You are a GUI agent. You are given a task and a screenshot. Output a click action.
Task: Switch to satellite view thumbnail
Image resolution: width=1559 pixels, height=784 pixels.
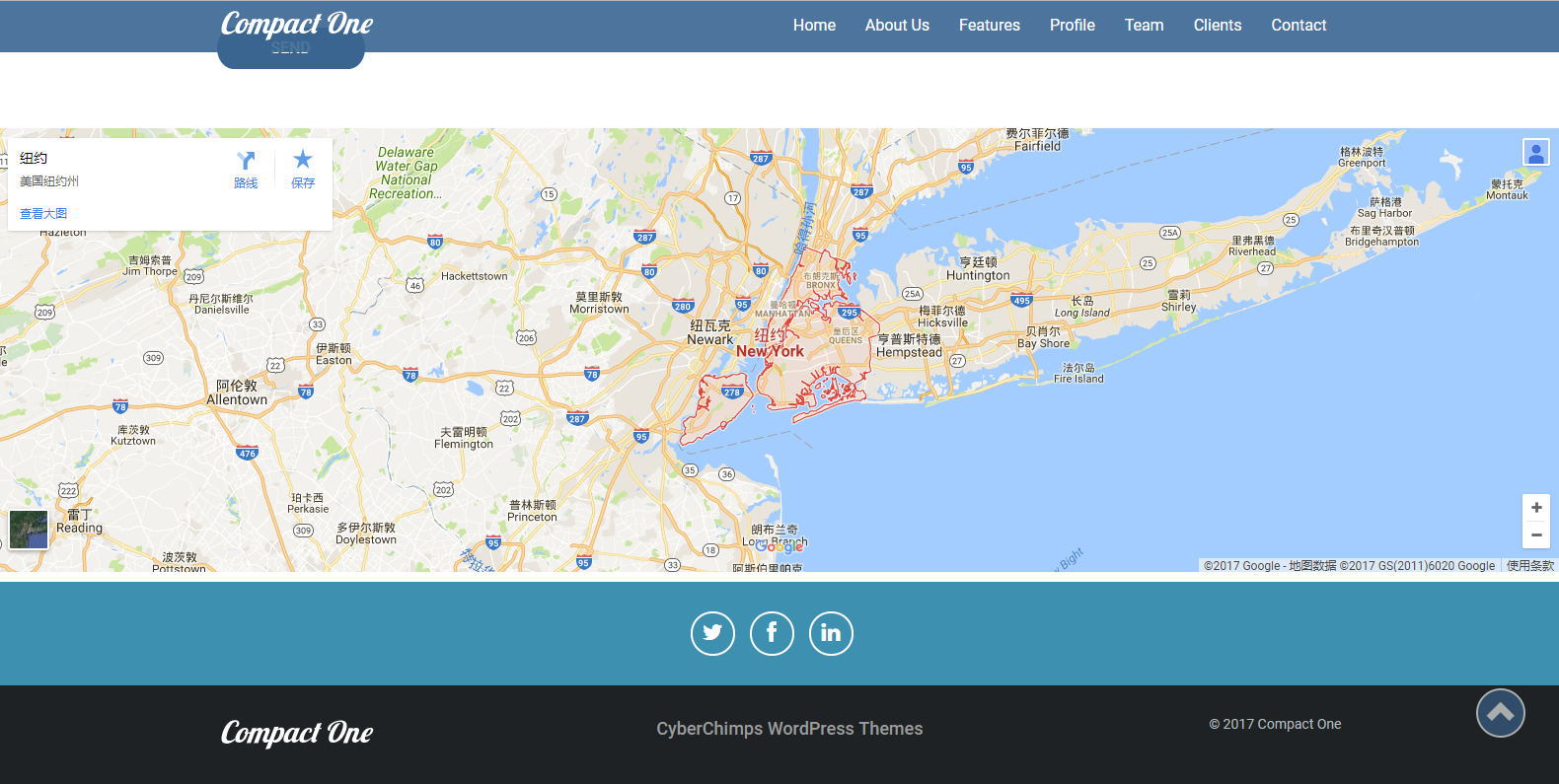tap(29, 530)
